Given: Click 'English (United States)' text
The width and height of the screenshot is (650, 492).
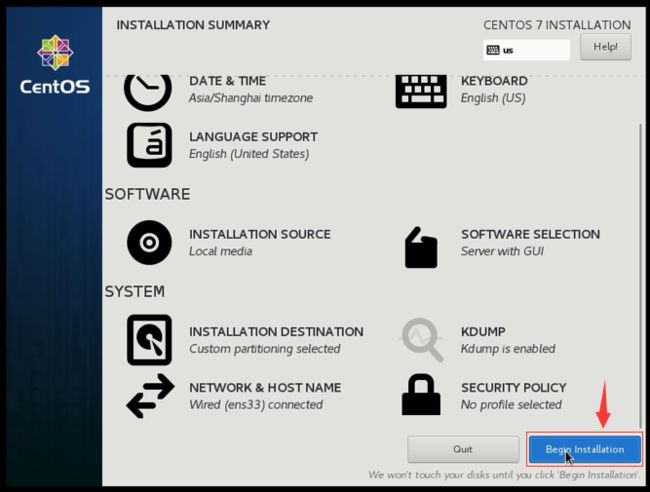Looking at the screenshot, I should click(249, 154).
